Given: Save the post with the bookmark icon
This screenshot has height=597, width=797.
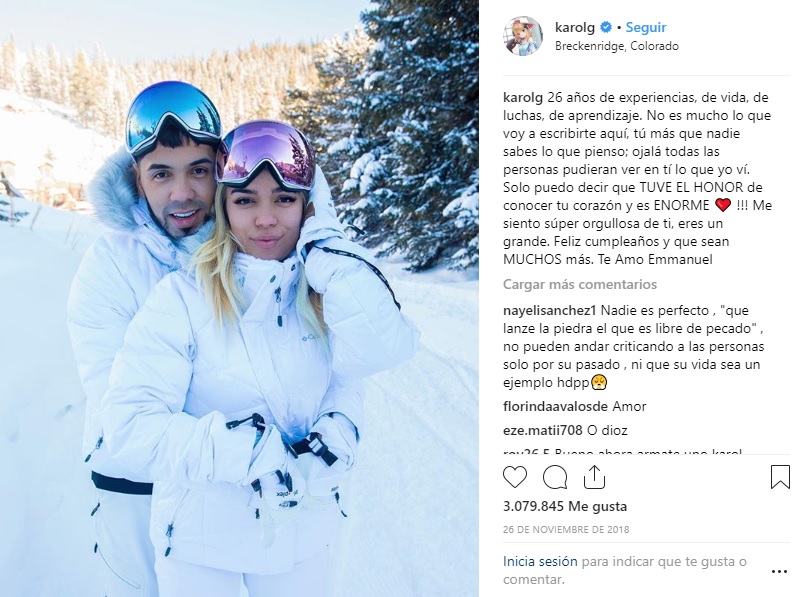Looking at the screenshot, I should [780, 477].
